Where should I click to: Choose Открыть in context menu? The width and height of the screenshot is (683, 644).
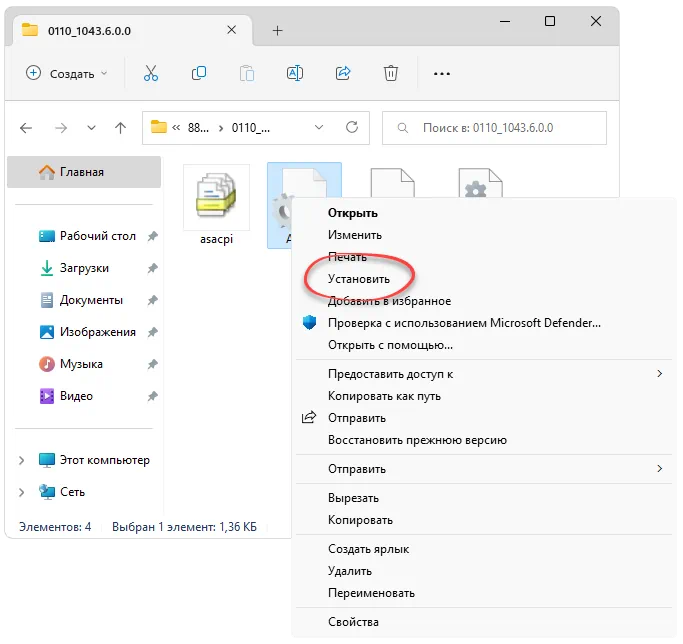(x=484, y=213)
